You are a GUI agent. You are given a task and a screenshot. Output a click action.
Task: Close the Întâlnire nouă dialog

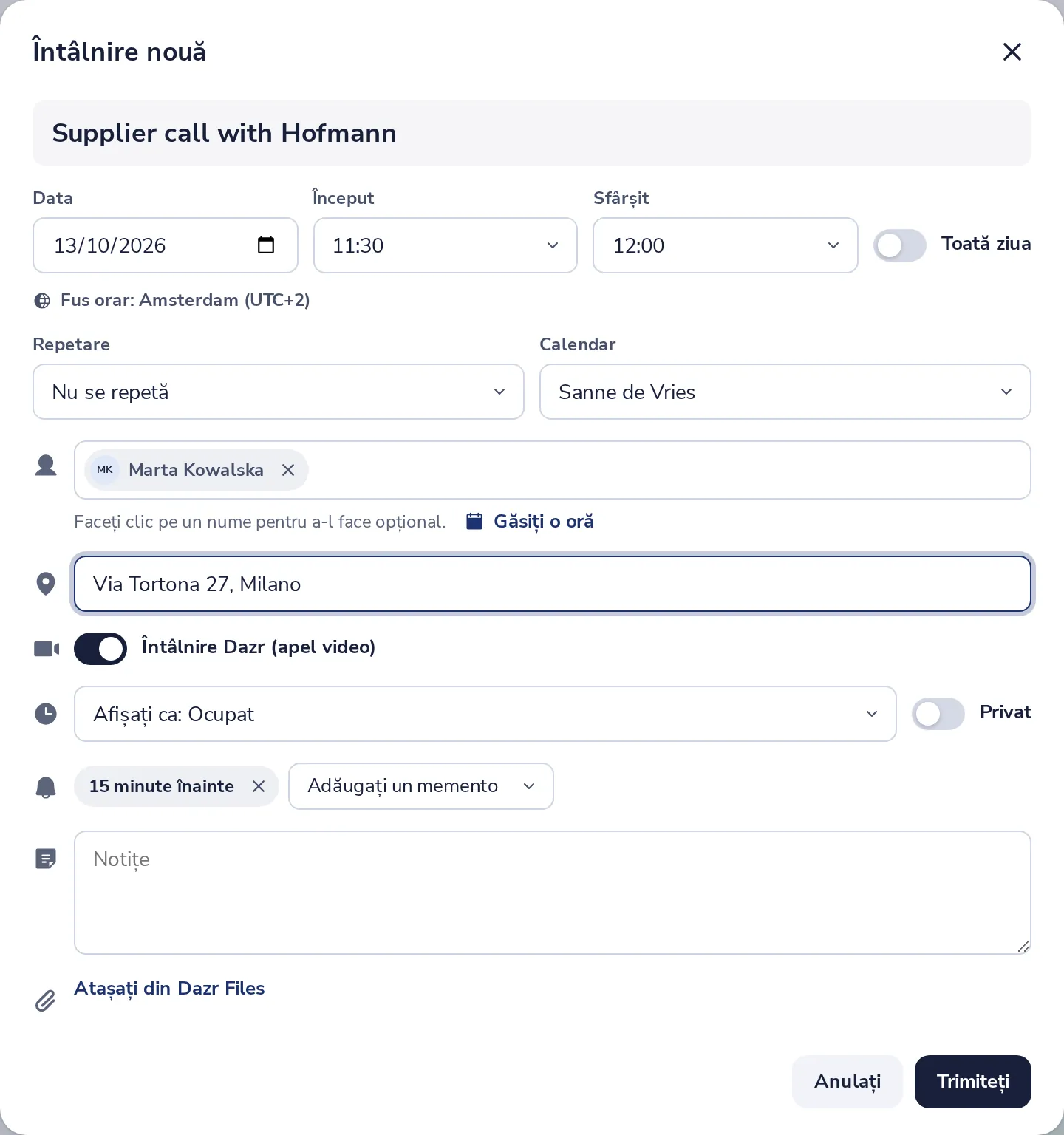click(x=1012, y=52)
